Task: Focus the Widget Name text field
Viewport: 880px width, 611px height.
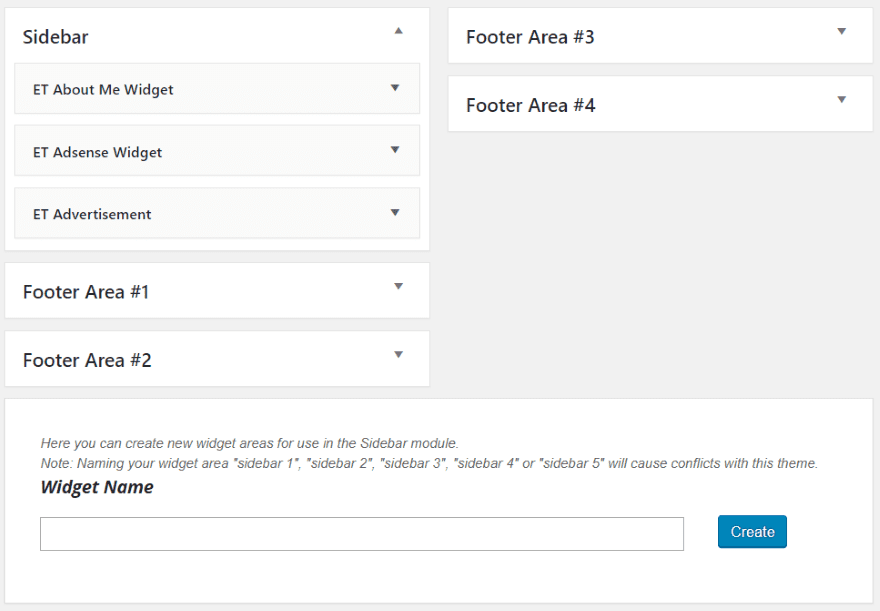Action: (x=361, y=534)
